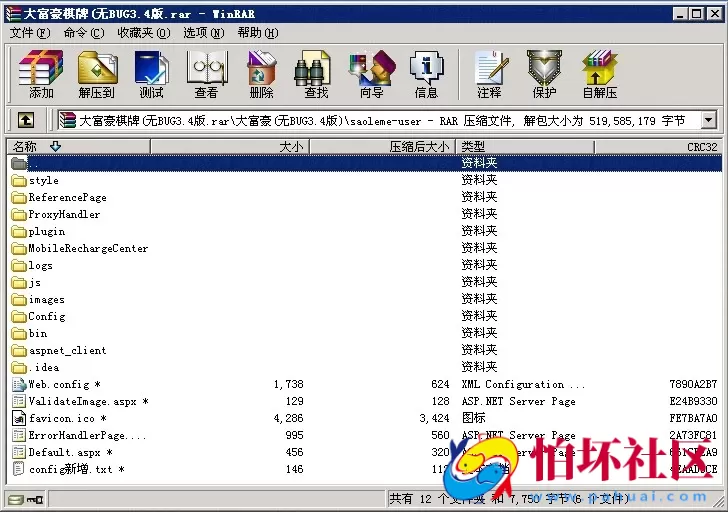Click the 自解压 (SFX) toolbar icon

599,74
